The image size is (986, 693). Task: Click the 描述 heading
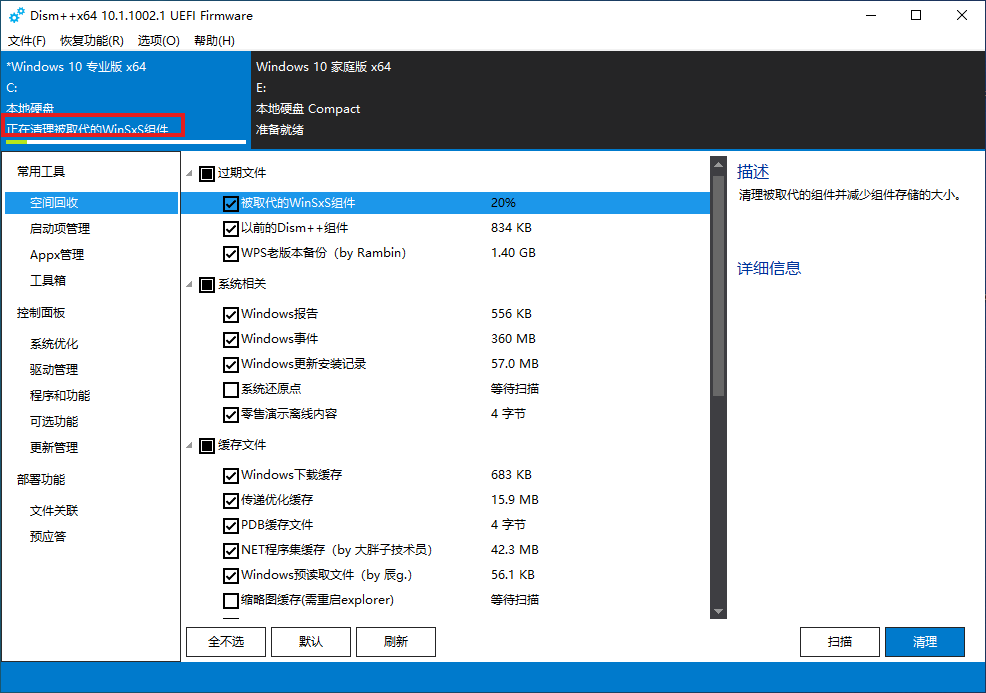753,172
